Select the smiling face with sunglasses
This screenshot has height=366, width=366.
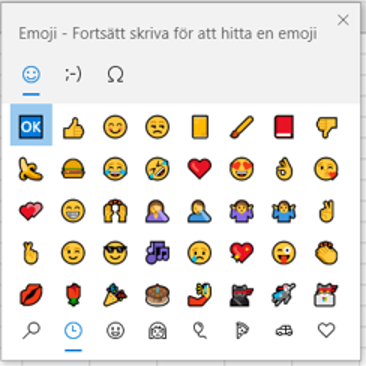click(x=115, y=253)
